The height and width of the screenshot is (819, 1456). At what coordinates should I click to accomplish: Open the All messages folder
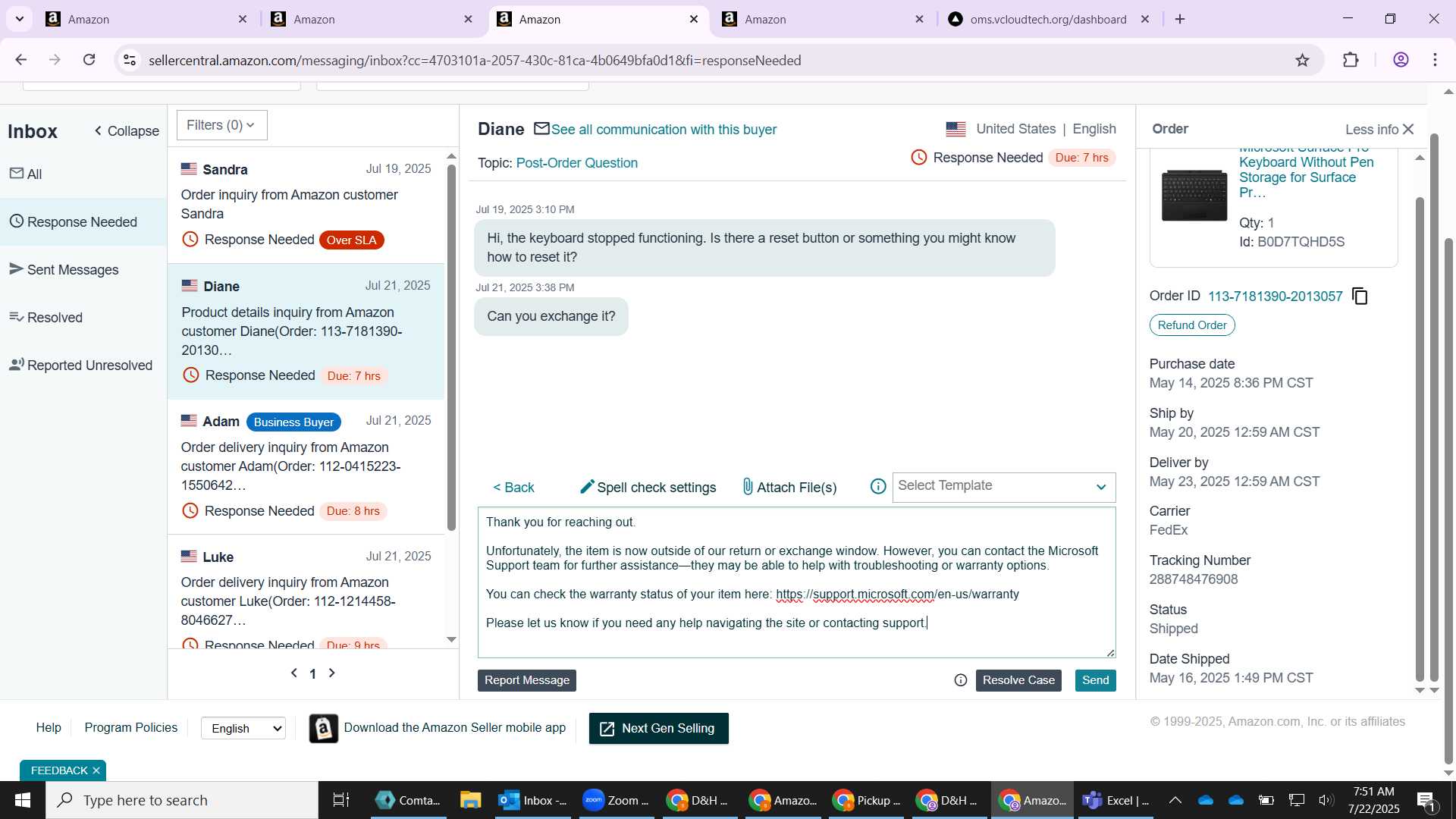pyautogui.click(x=83, y=174)
